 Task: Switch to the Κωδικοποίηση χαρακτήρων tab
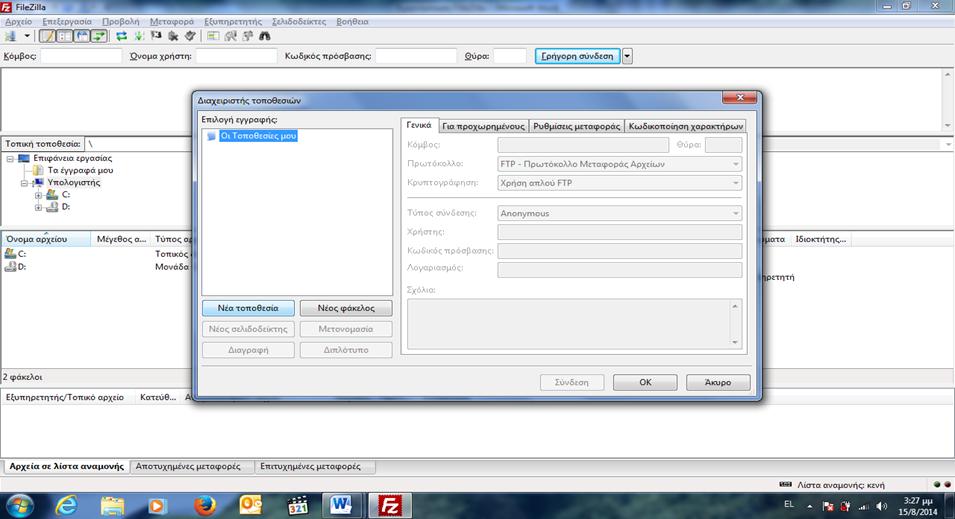click(x=685, y=126)
